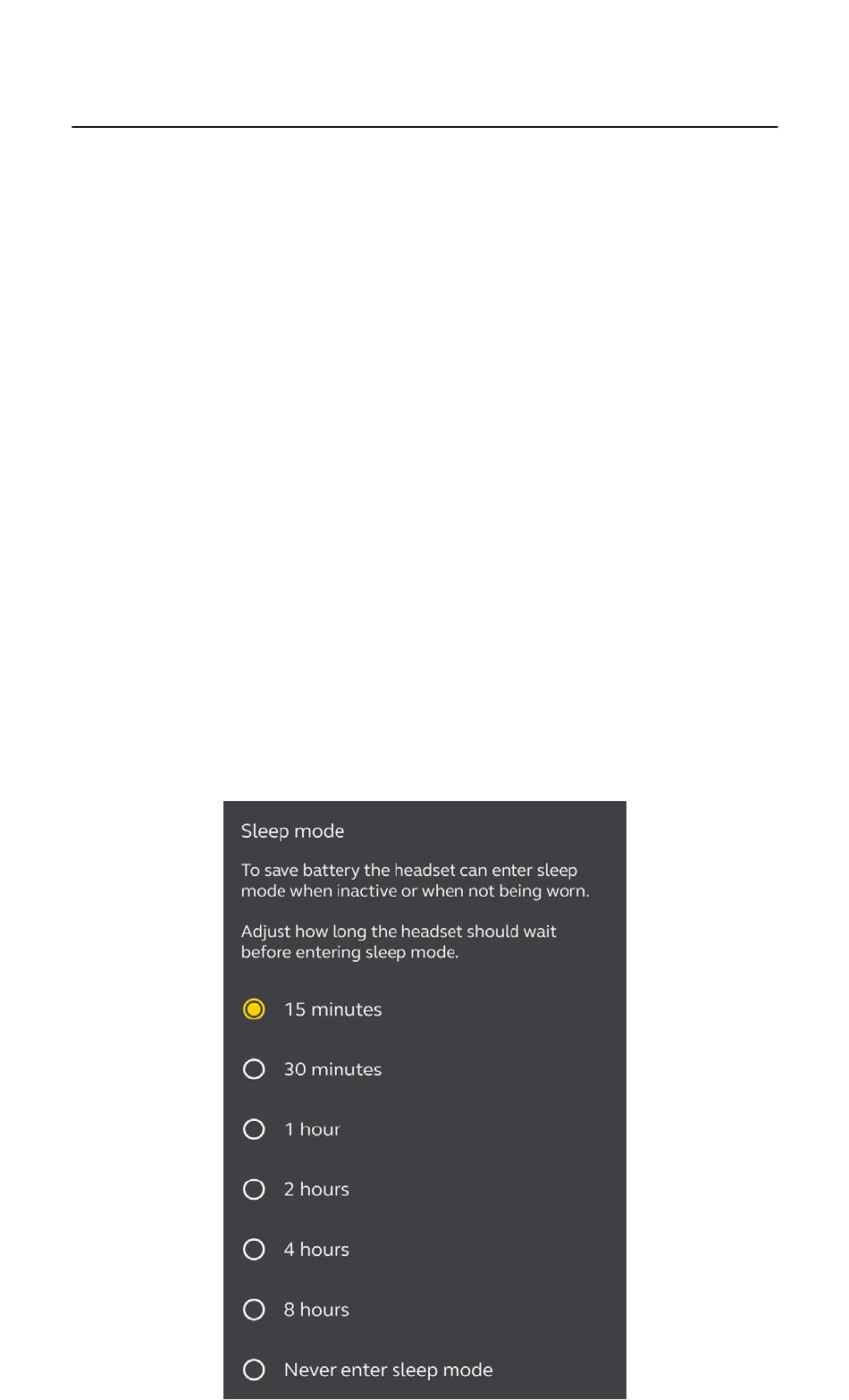Click the 'To save battery' description paragraph
The width and height of the screenshot is (849, 1400).
[415, 881]
